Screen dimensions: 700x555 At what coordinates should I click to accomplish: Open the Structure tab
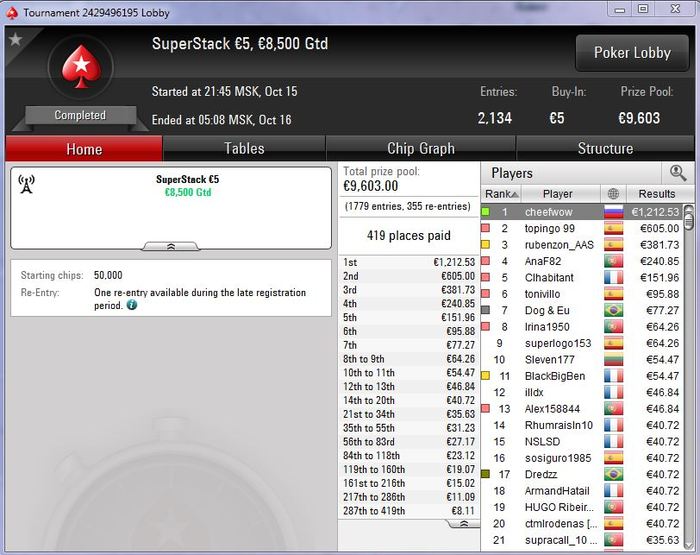tap(605, 148)
